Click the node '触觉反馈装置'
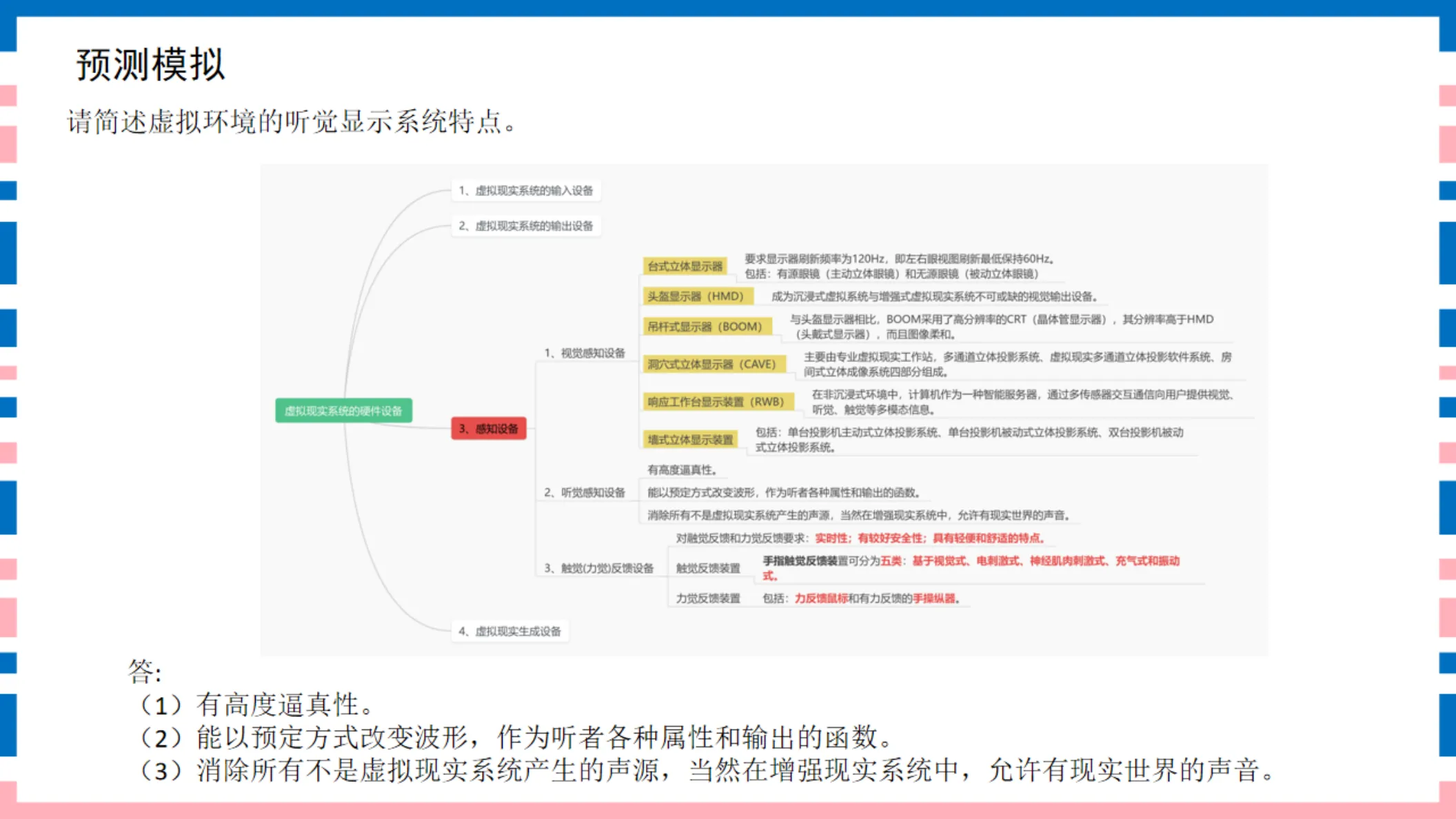1456x819 pixels. click(708, 568)
